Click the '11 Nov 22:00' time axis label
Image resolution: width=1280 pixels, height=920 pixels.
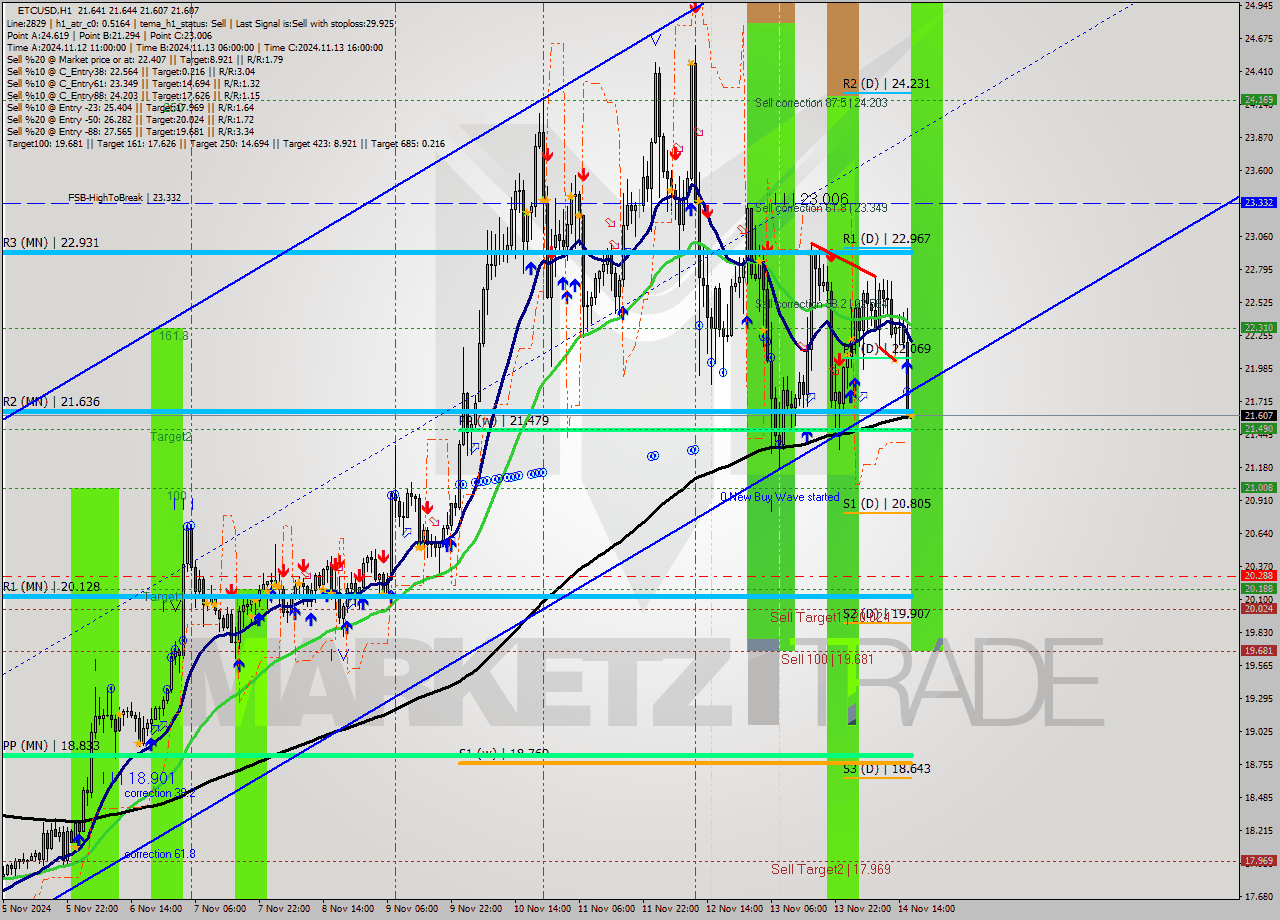point(671,909)
